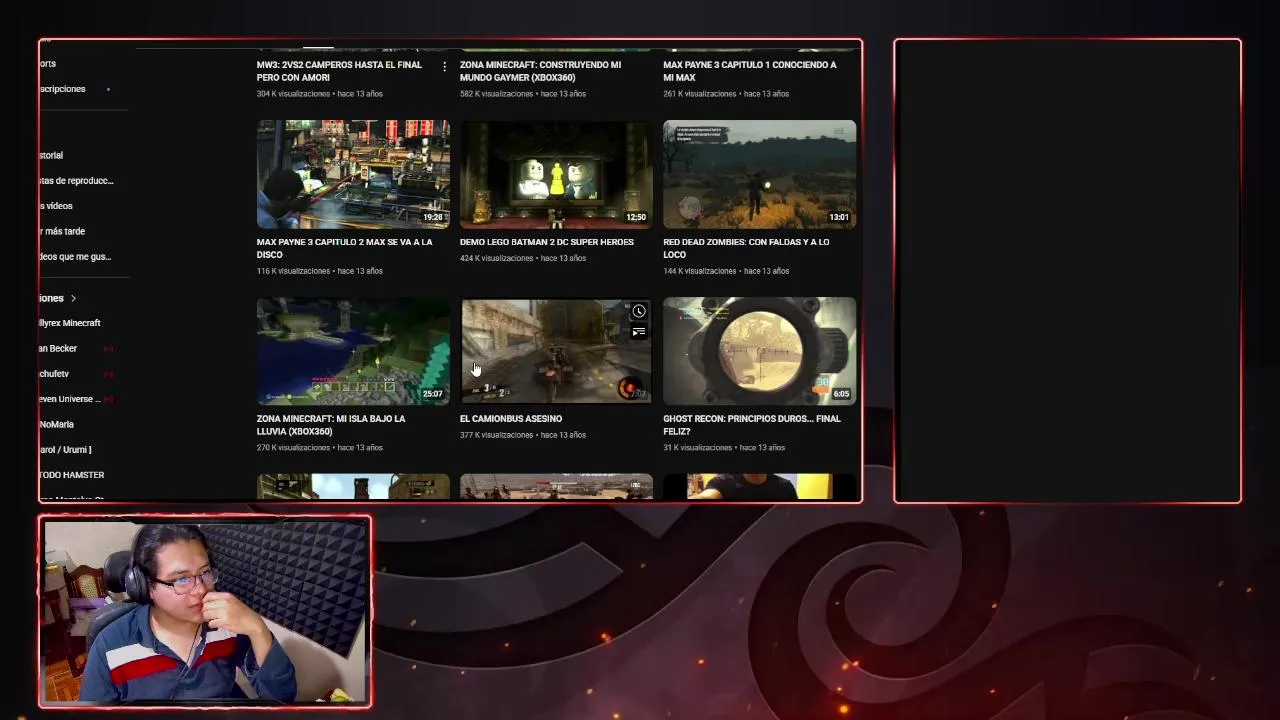The image size is (1280, 720).
Task: Open Ghost Recon Principios Duros video thumbnail
Action: pos(759,351)
